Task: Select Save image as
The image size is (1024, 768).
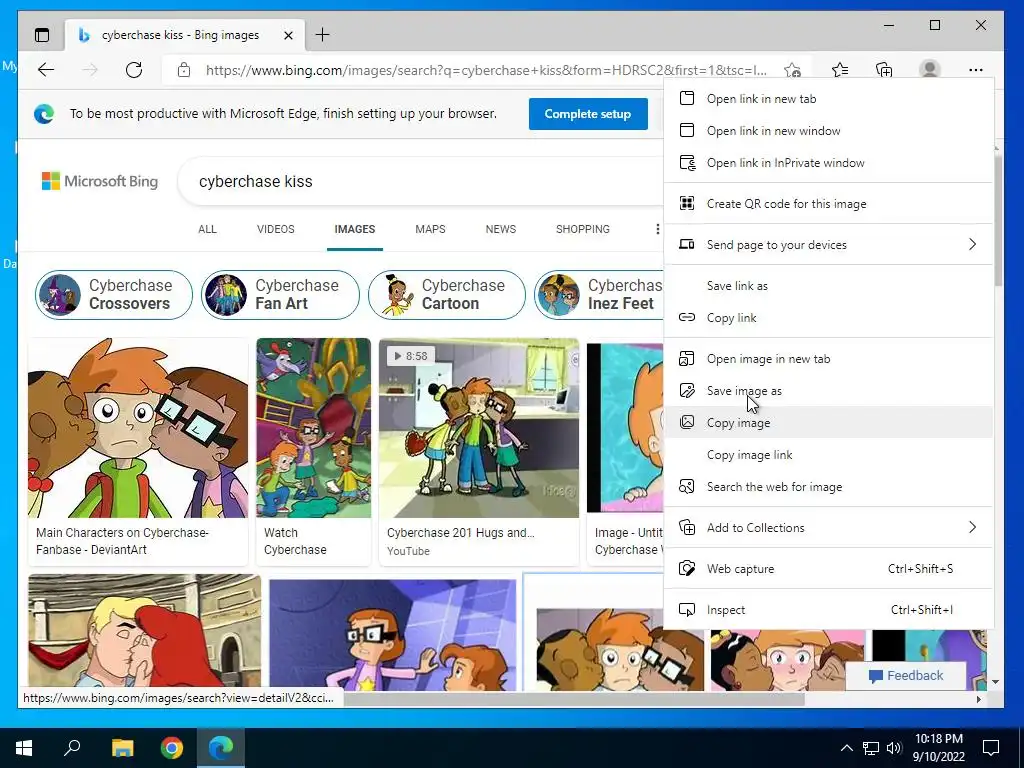Action: pos(828,391)
